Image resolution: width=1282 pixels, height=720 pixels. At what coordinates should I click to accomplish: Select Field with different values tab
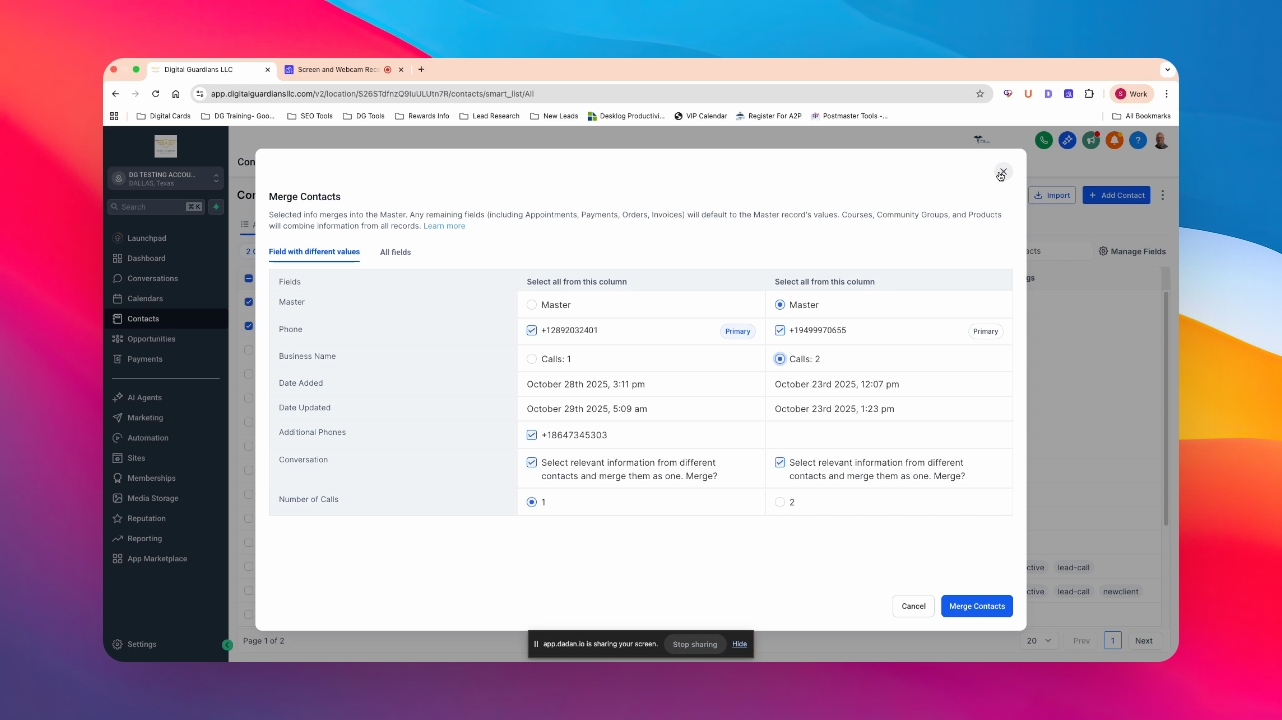coord(314,252)
